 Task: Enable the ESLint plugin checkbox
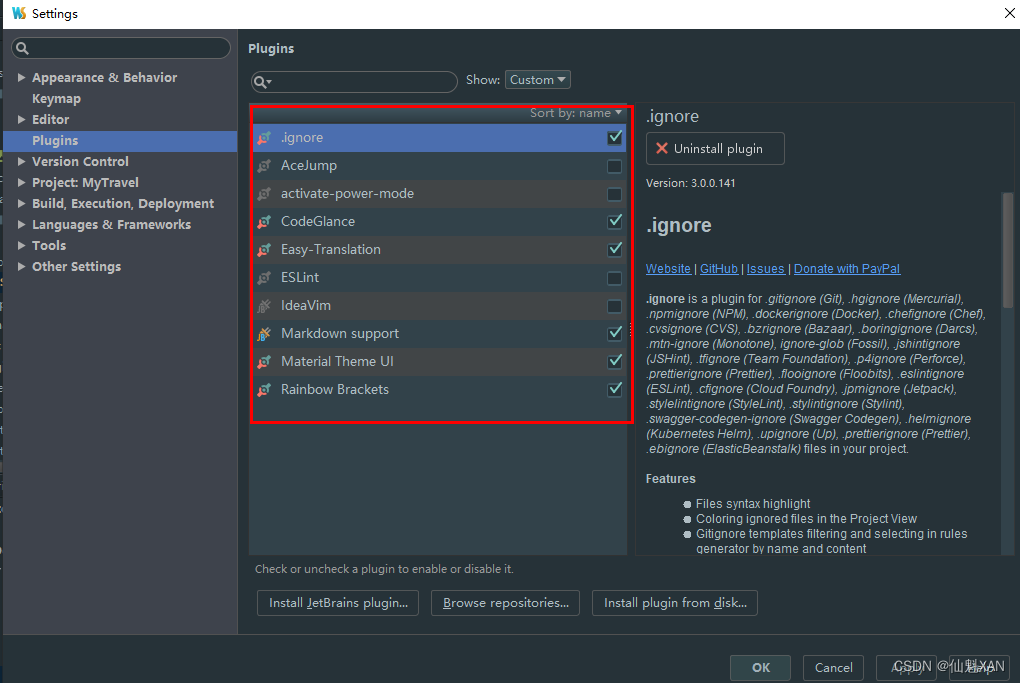pyautogui.click(x=614, y=278)
